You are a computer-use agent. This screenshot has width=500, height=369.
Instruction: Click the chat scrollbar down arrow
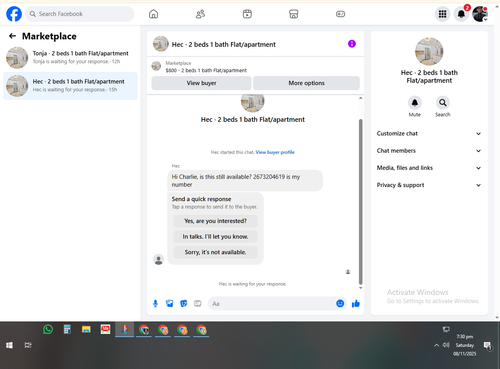[x=360, y=288]
